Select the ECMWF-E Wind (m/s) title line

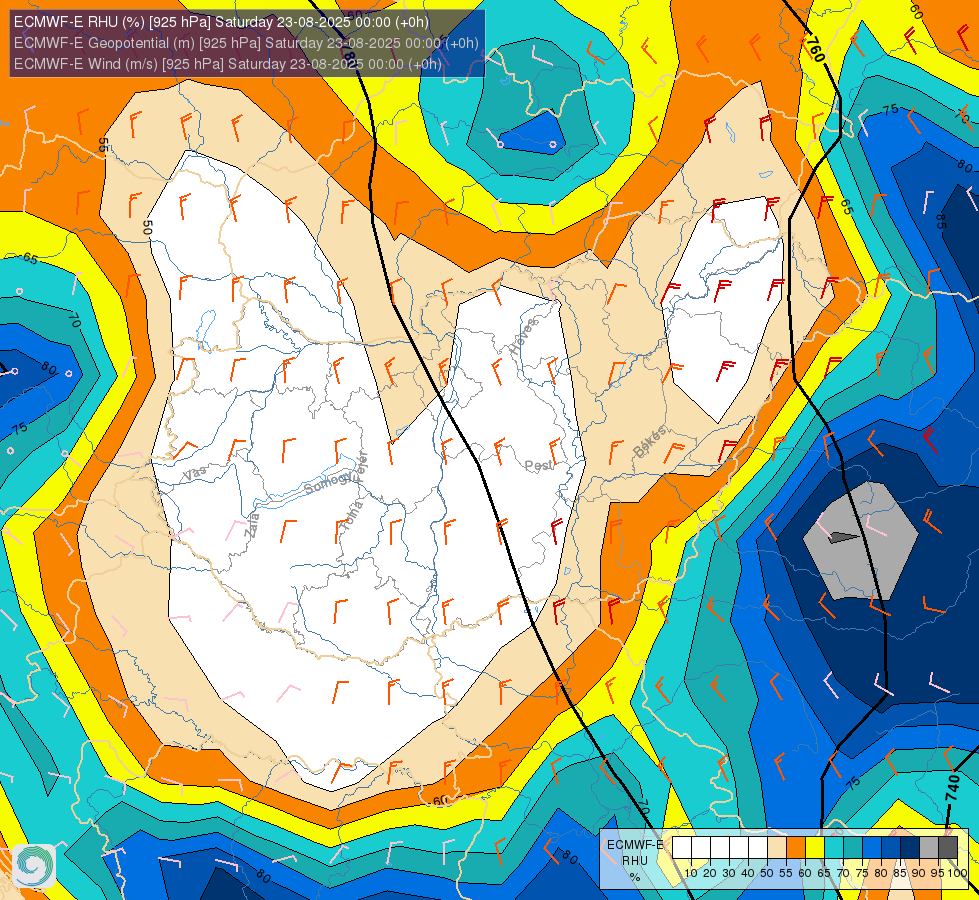click(x=227, y=64)
